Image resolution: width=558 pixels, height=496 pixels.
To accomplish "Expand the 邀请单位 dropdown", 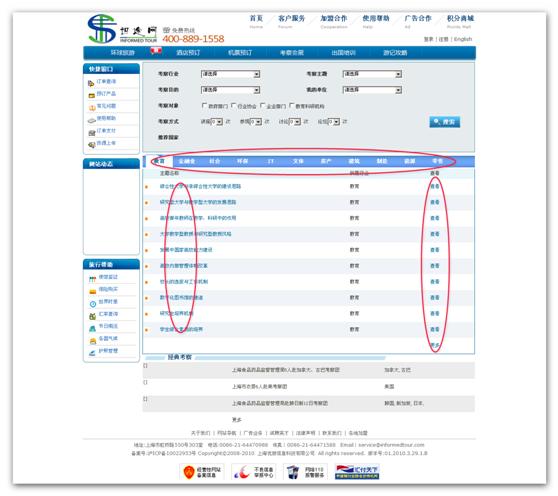I will point(372,90).
